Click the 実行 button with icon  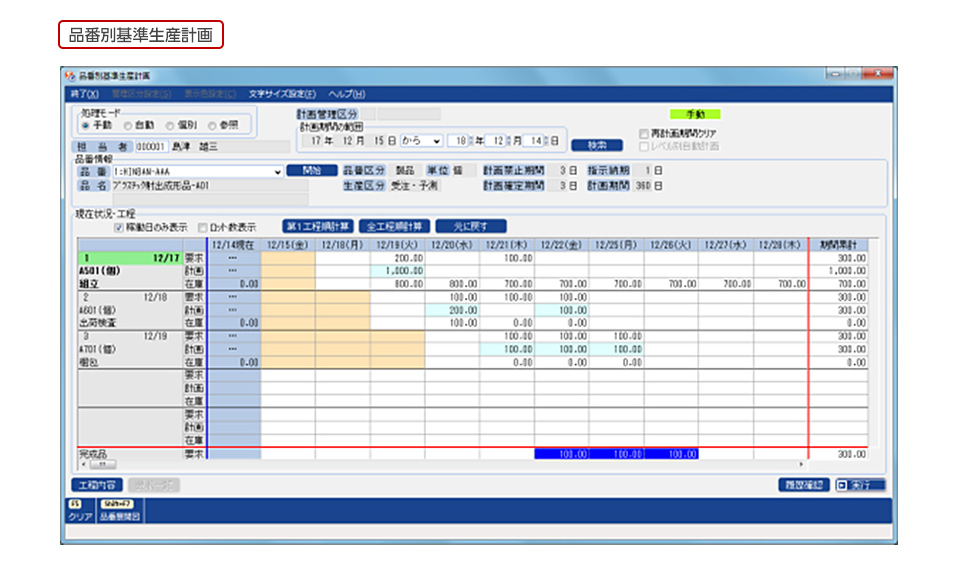point(859,485)
